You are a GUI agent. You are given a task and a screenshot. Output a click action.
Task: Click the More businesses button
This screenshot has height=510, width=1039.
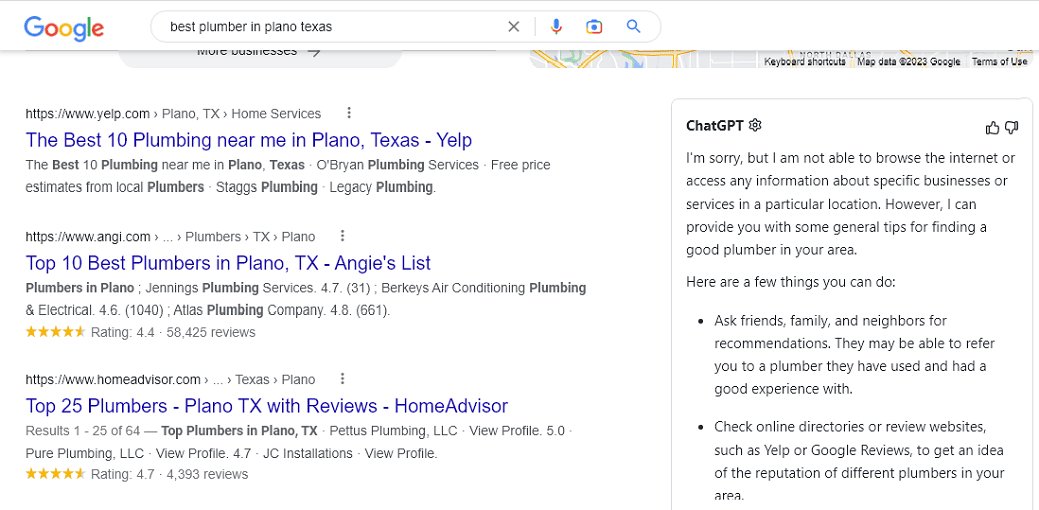coord(259,54)
